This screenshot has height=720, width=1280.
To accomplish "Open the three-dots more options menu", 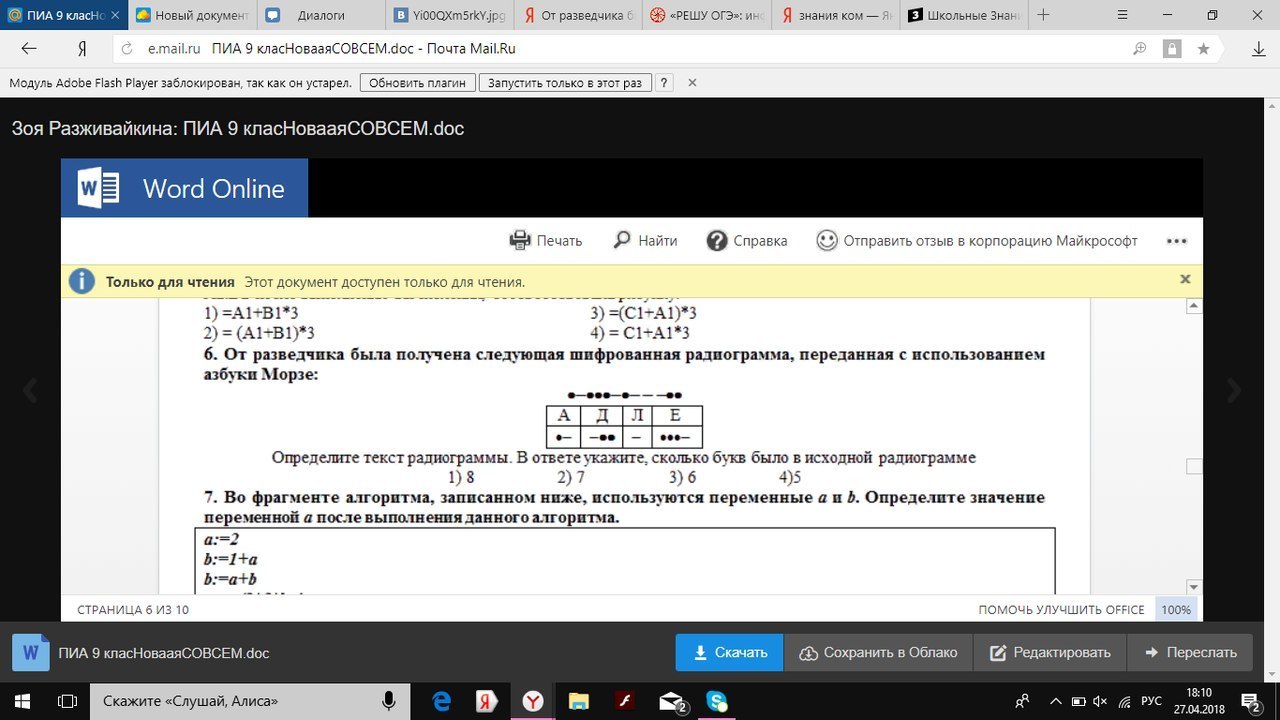I will click(x=1176, y=241).
